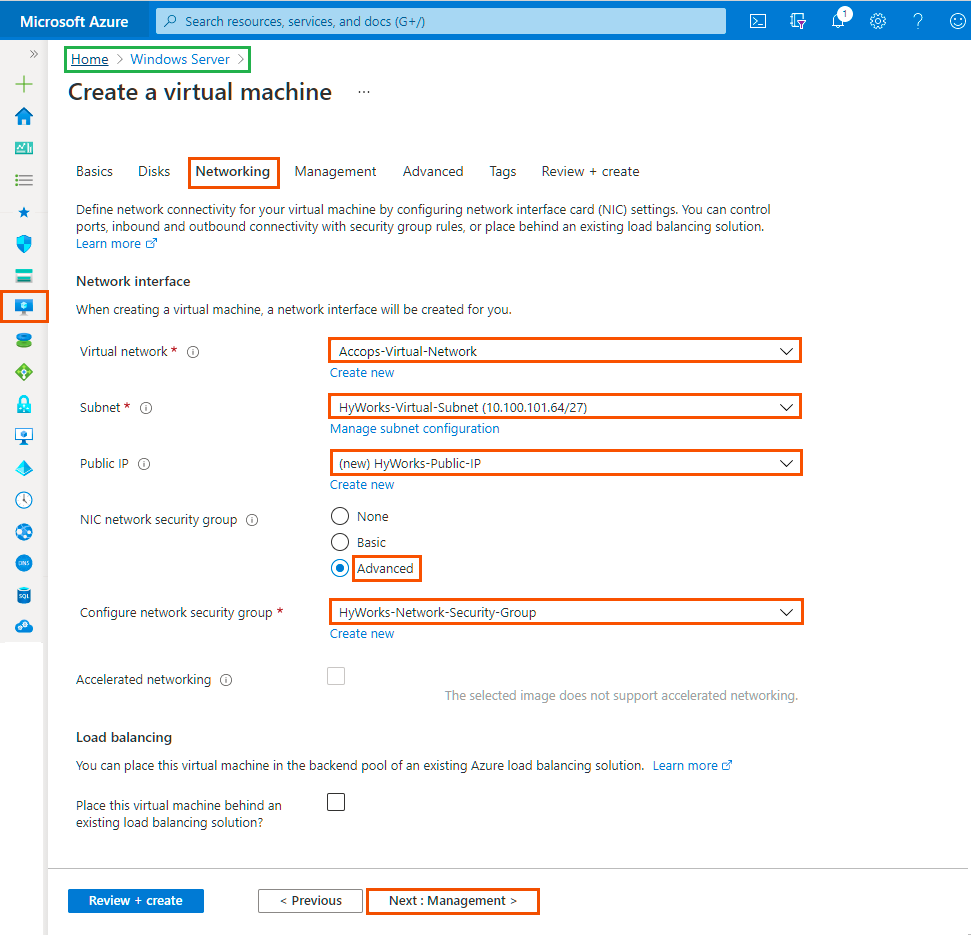
Task: Open the Subnet dropdown
Action: (565, 407)
